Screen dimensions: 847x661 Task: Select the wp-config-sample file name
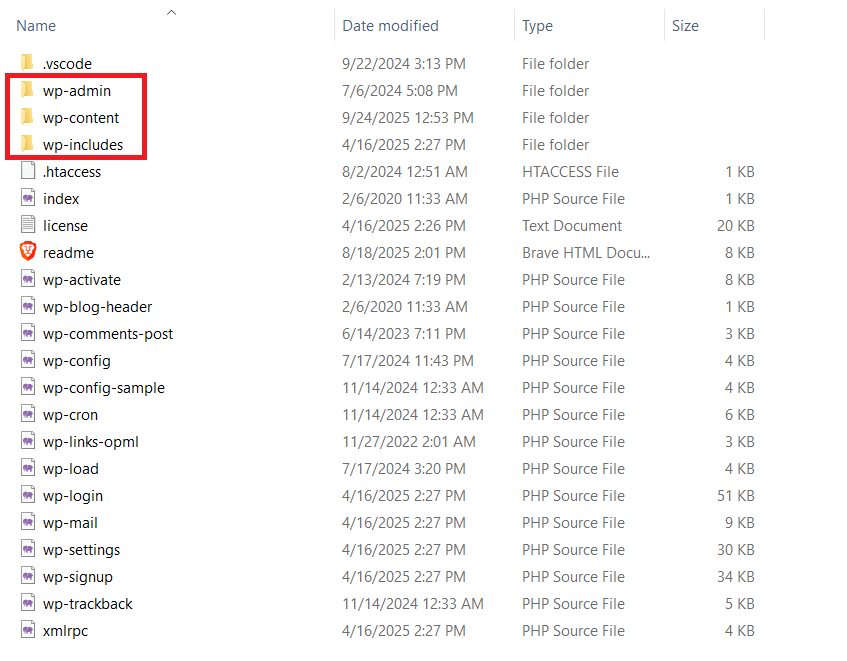(x=103, y=388)
